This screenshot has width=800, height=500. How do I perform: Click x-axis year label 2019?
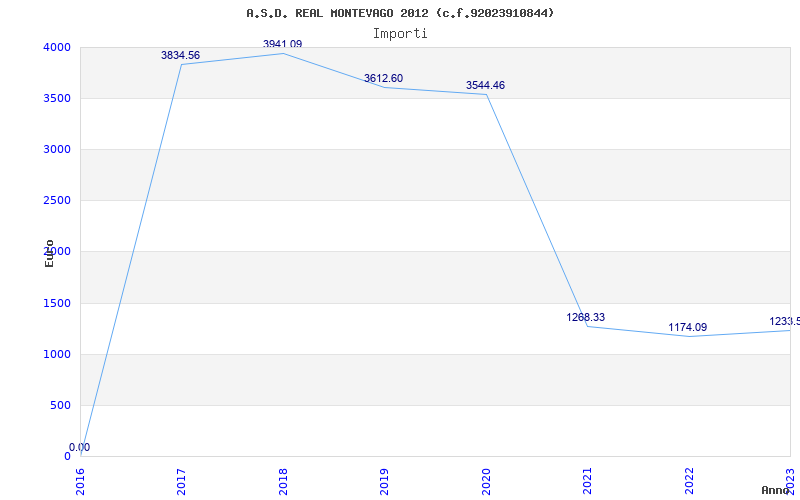(x=385, y=482)
